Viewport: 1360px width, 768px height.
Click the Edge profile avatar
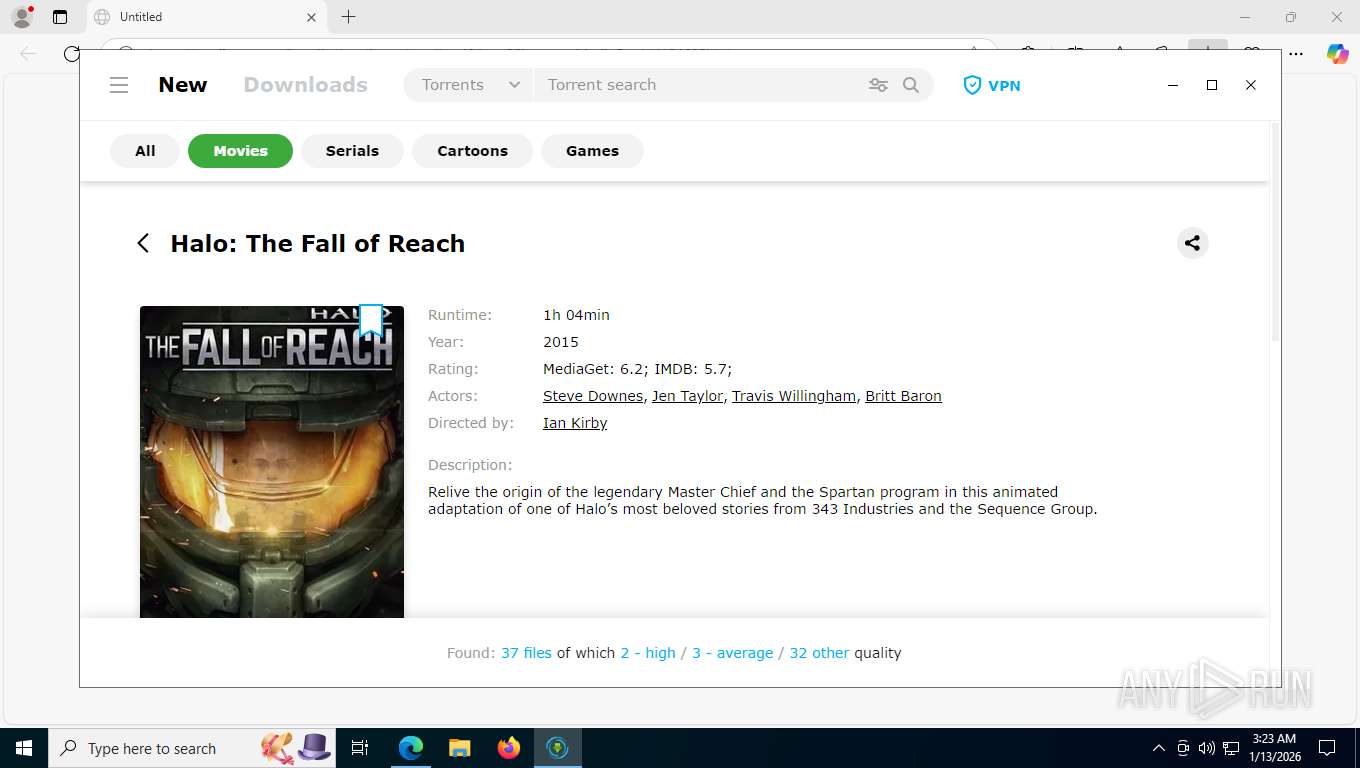click(x=22, y=17)
